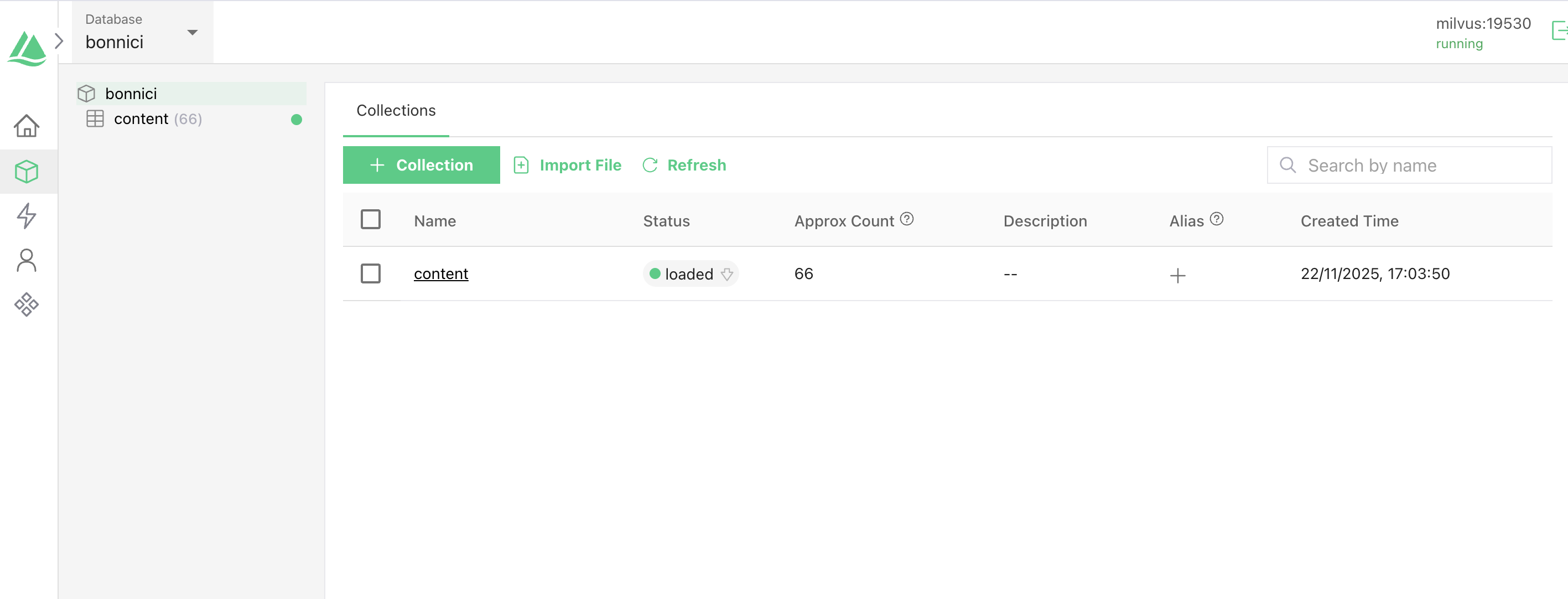Image resolution: width=1568 pixels, height=599 pixels.
Task: Switch to the Collections tab
Action: coord(395,110)
